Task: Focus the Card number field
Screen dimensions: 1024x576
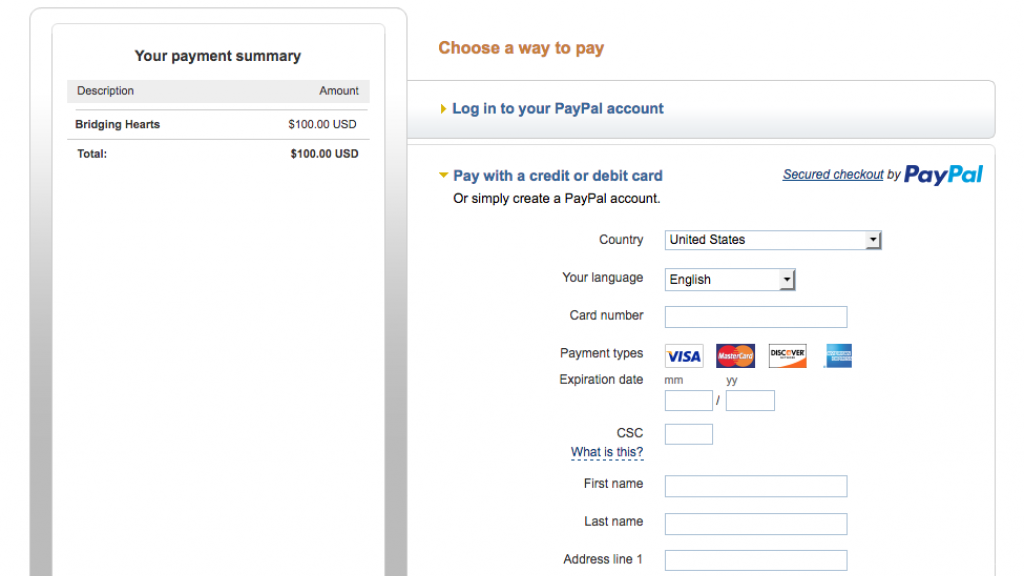Action: [x=756, y=317]
